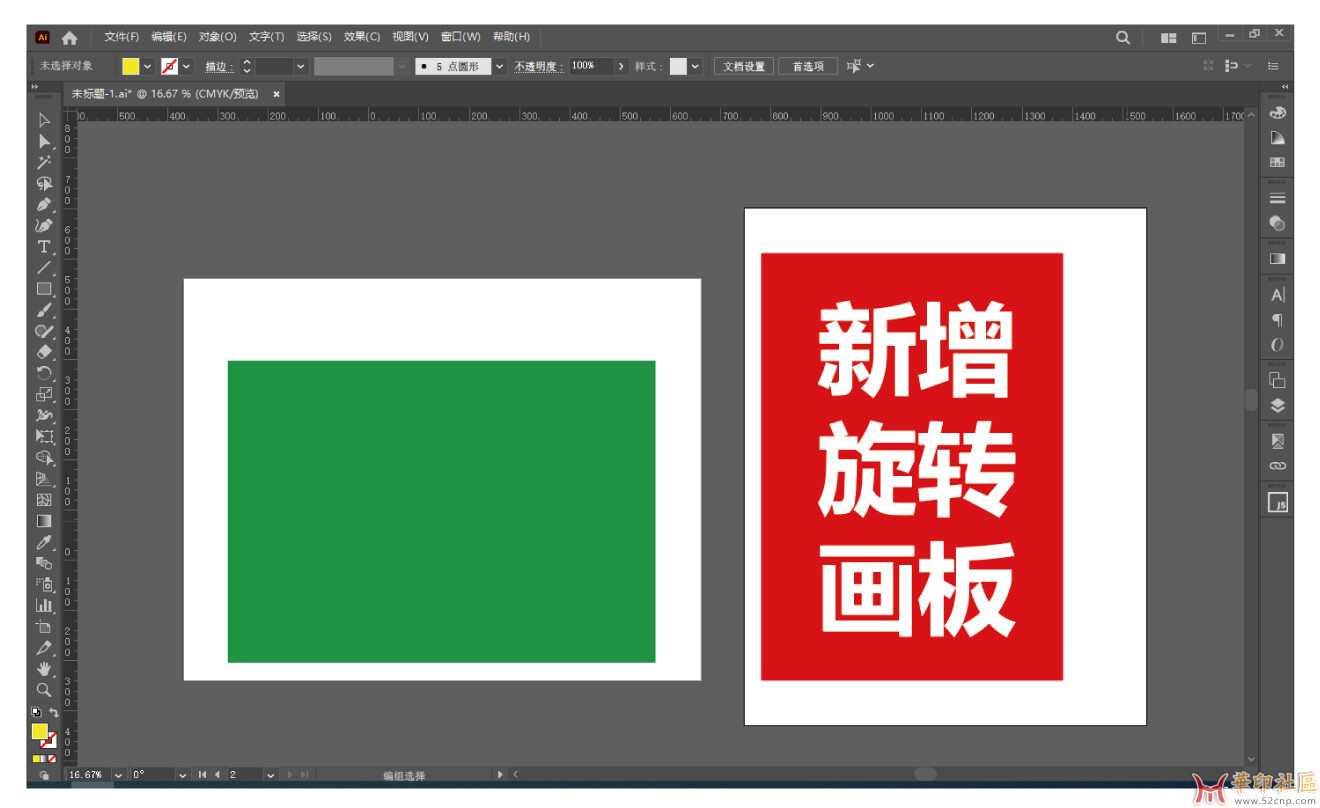The width and height of the screenshot is (1320, 808).
Task: Click the Home icon
Action: coord(69,38)
